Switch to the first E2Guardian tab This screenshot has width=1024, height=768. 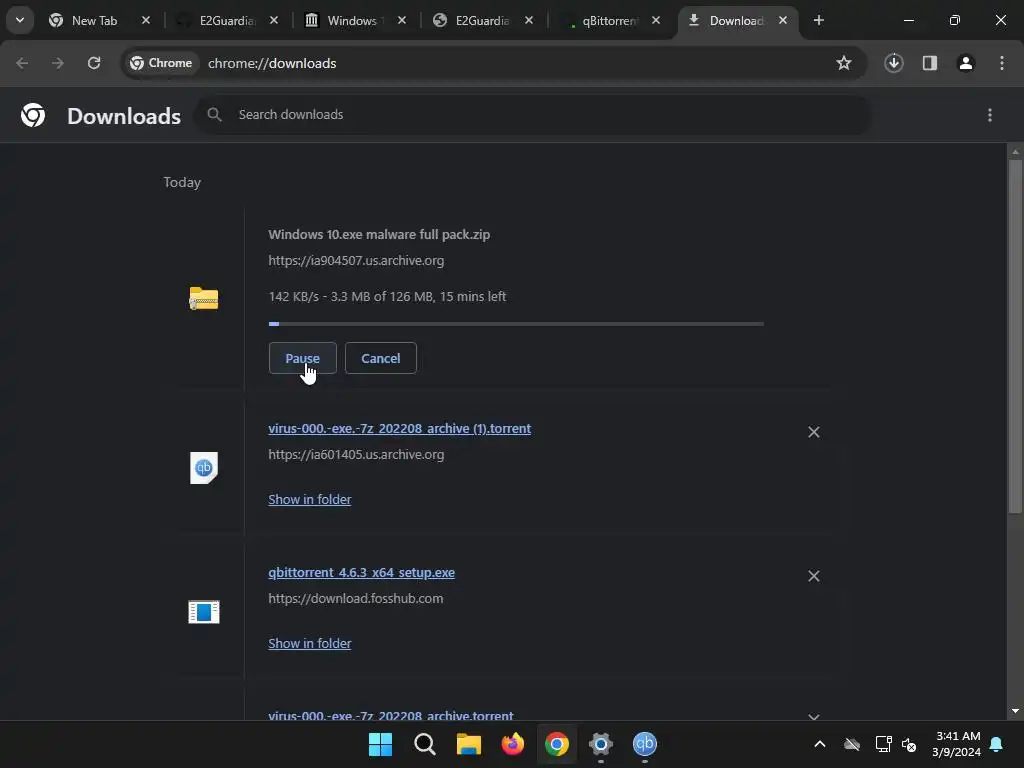point(227,20)
